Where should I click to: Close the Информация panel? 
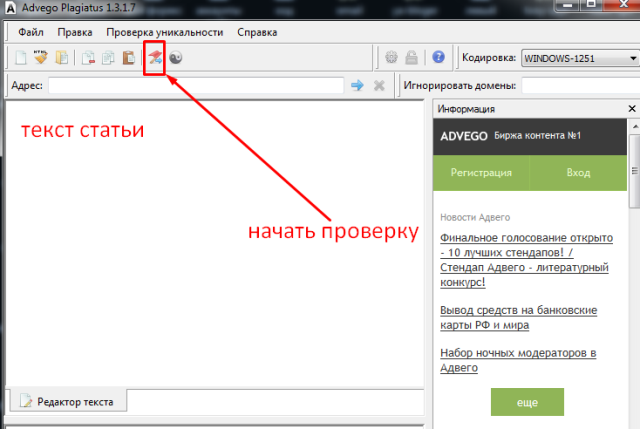[x=632, y=109]
